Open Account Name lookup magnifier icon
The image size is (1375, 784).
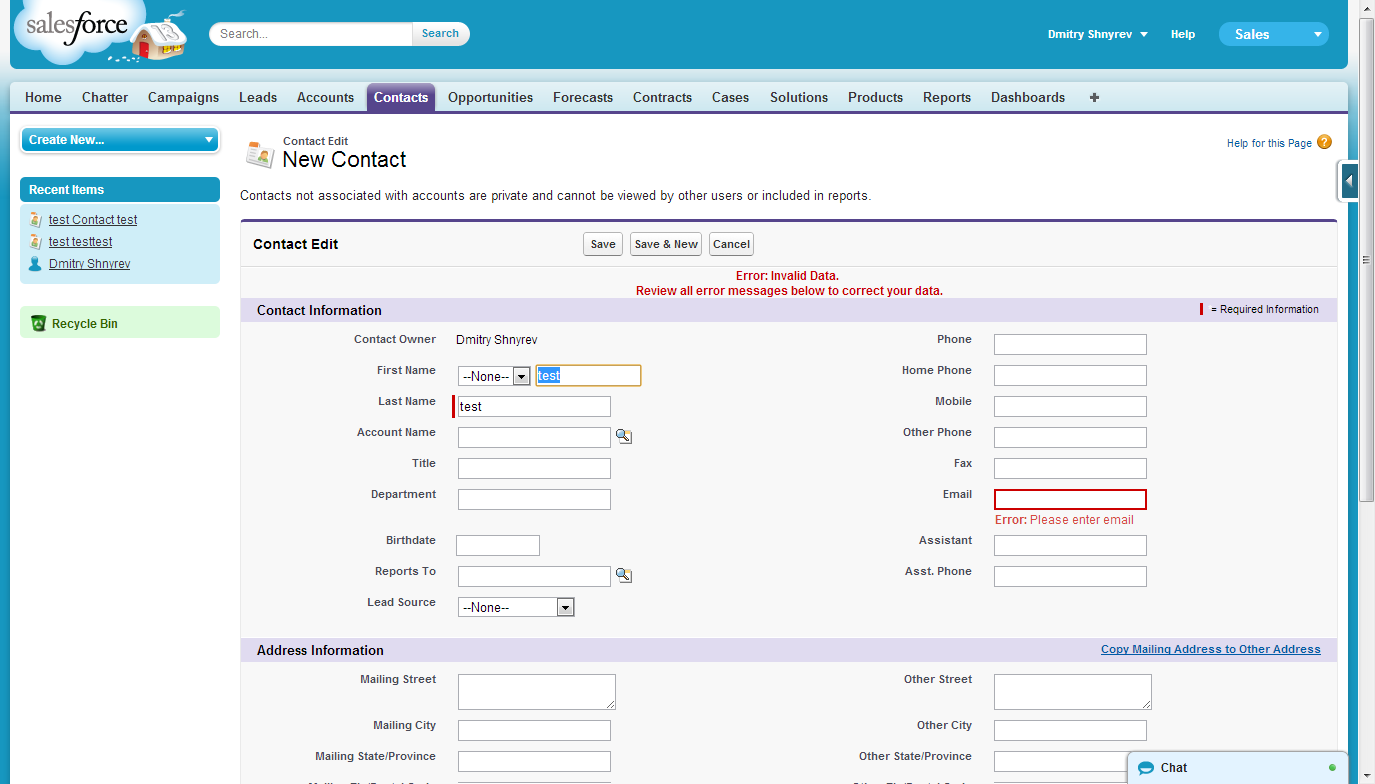pyautogui.click(x=623, y=437)
